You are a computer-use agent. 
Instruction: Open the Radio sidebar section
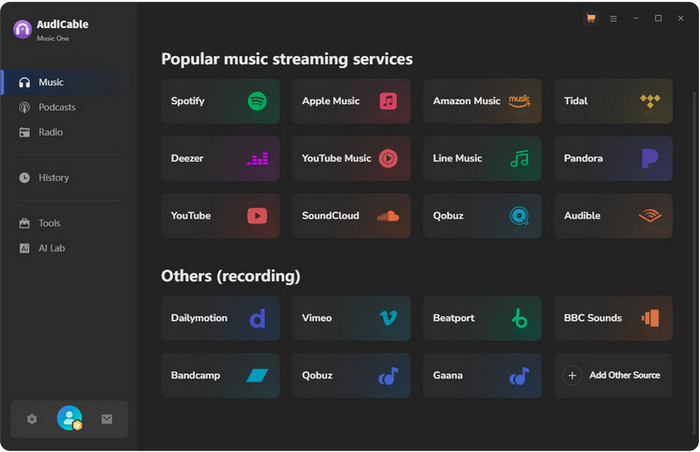tap(67, 132)
